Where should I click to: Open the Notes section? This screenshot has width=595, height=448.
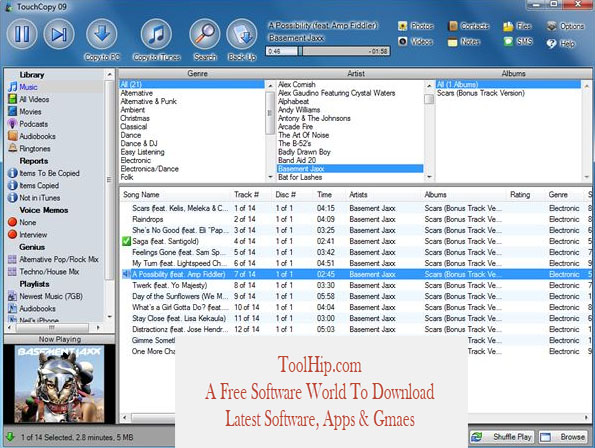coord(464,41)
